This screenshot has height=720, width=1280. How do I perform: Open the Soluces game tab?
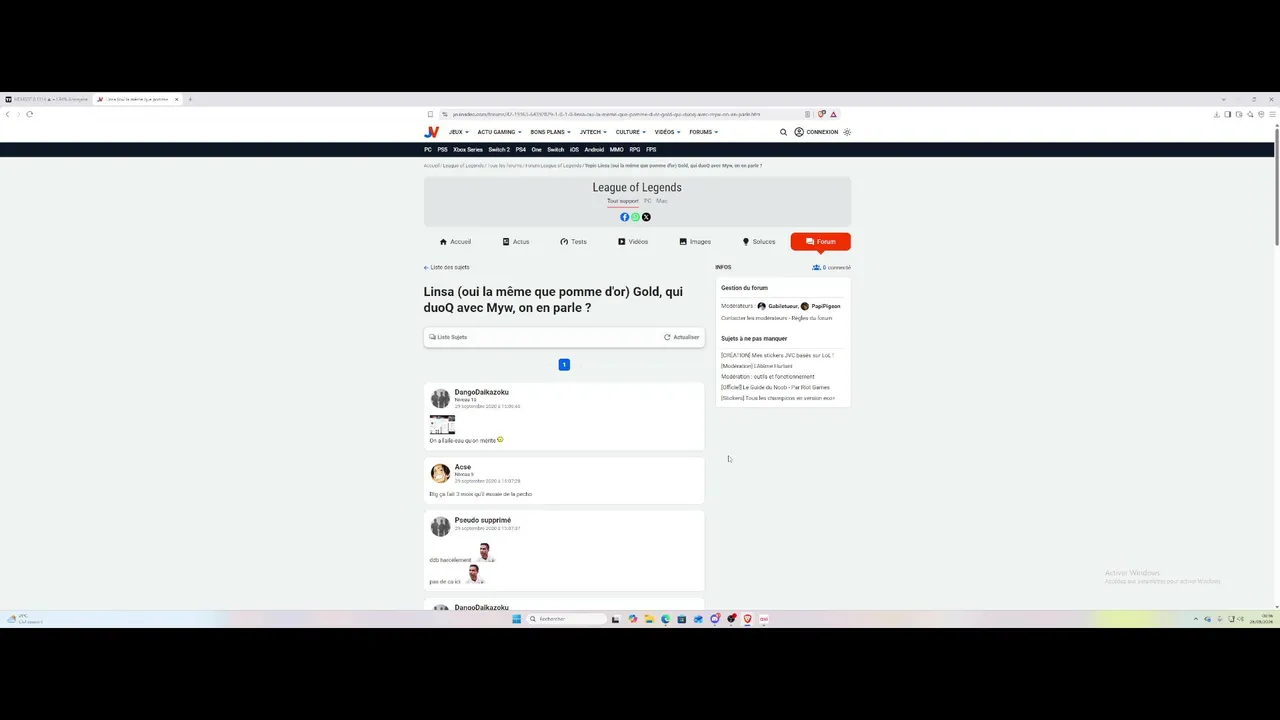[759, 242]
